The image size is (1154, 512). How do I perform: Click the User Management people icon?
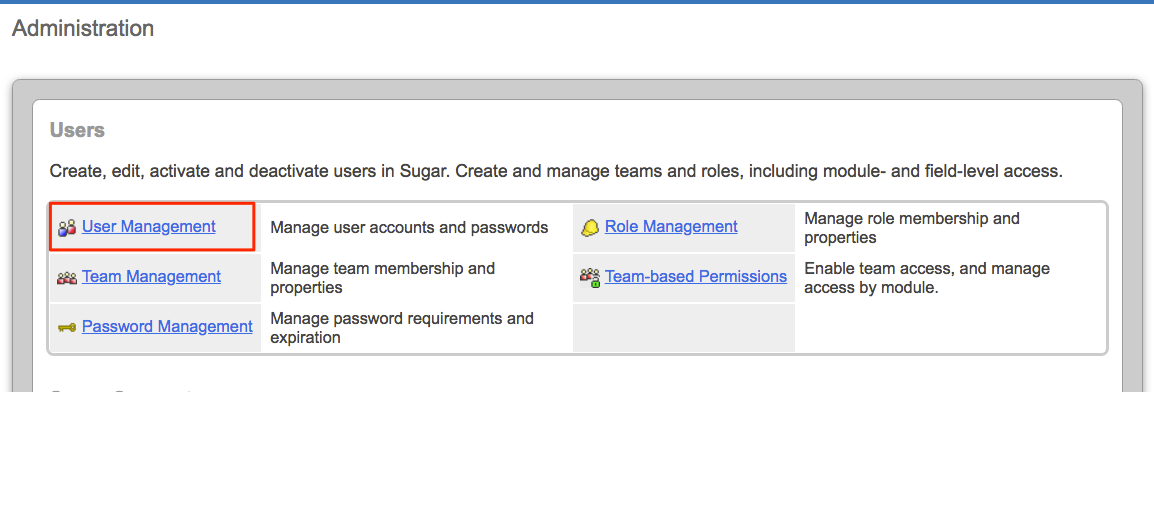point(67,228)
